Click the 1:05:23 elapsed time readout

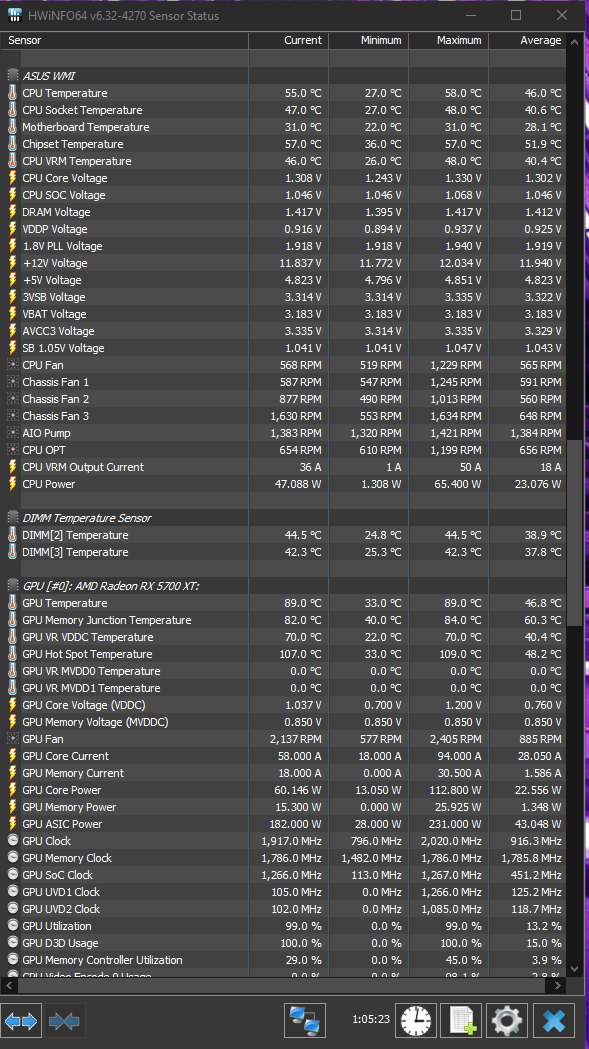(371, 1019)
